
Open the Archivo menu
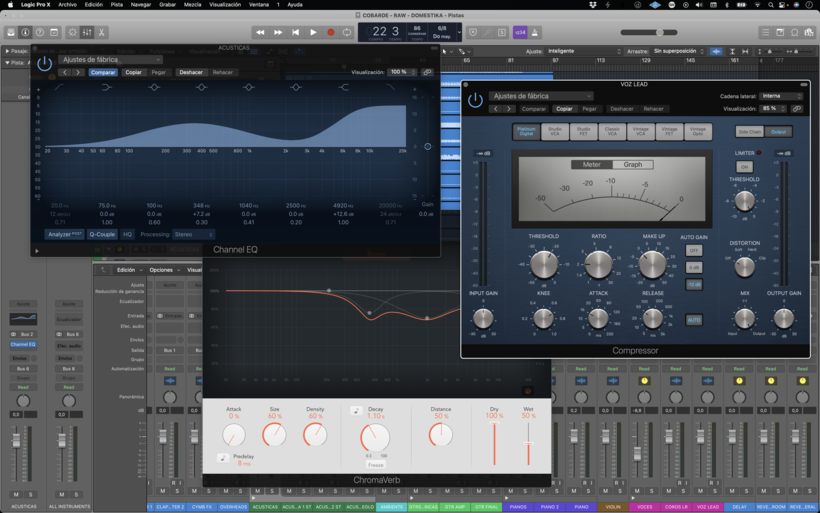click(x=67, y=5)
